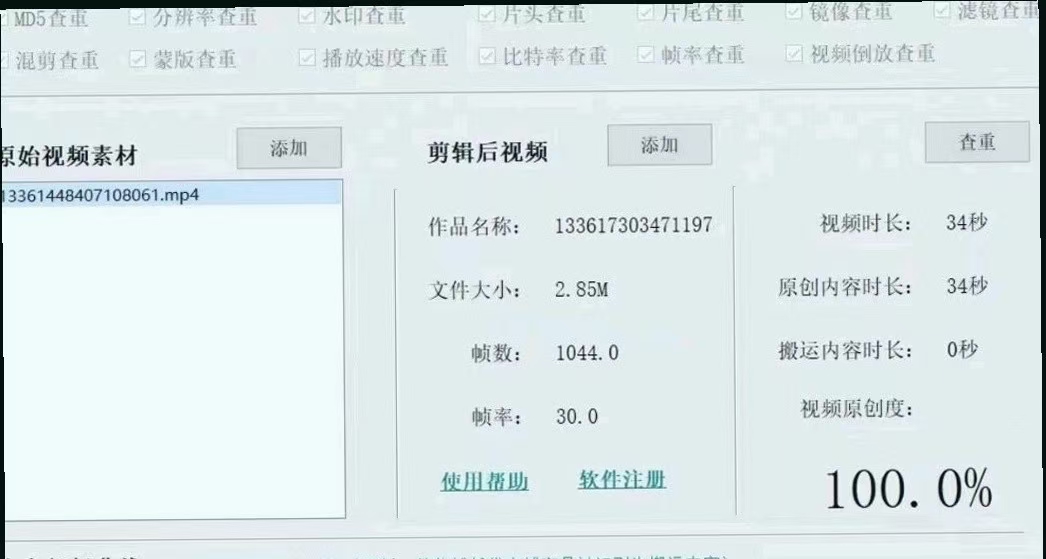
Task: Click the 原始视频素材 heading
Action: pos(69,156)
